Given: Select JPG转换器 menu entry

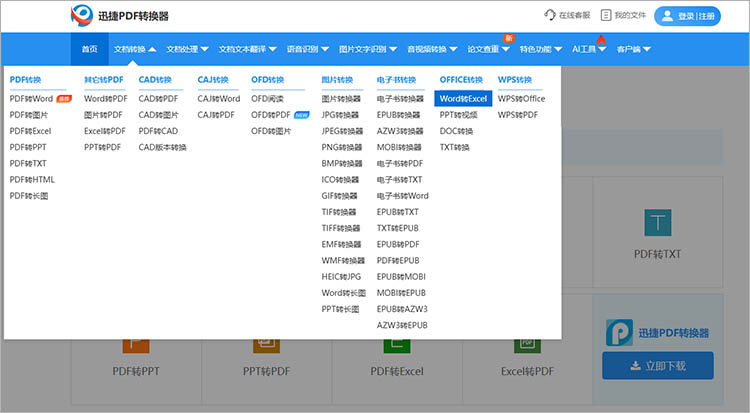Looking at the screenshot, I should click(x=340, y=115).
